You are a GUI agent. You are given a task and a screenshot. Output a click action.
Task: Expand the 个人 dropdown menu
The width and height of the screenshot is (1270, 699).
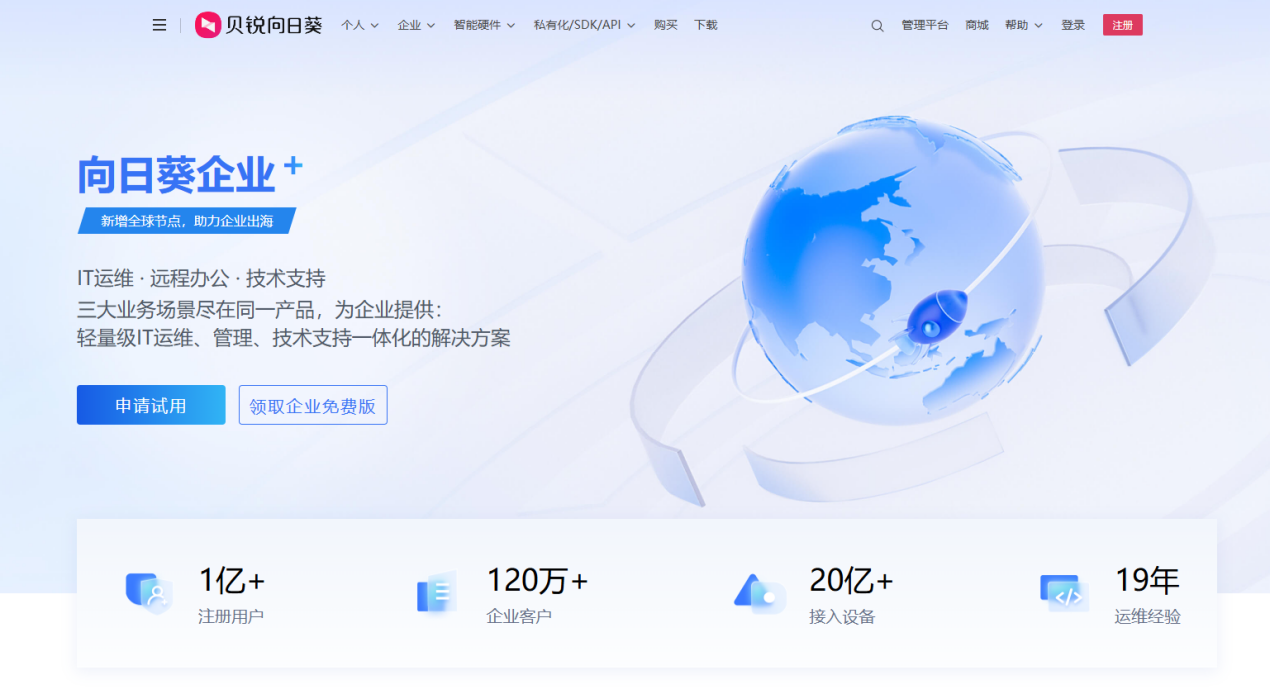click(360, 25)
